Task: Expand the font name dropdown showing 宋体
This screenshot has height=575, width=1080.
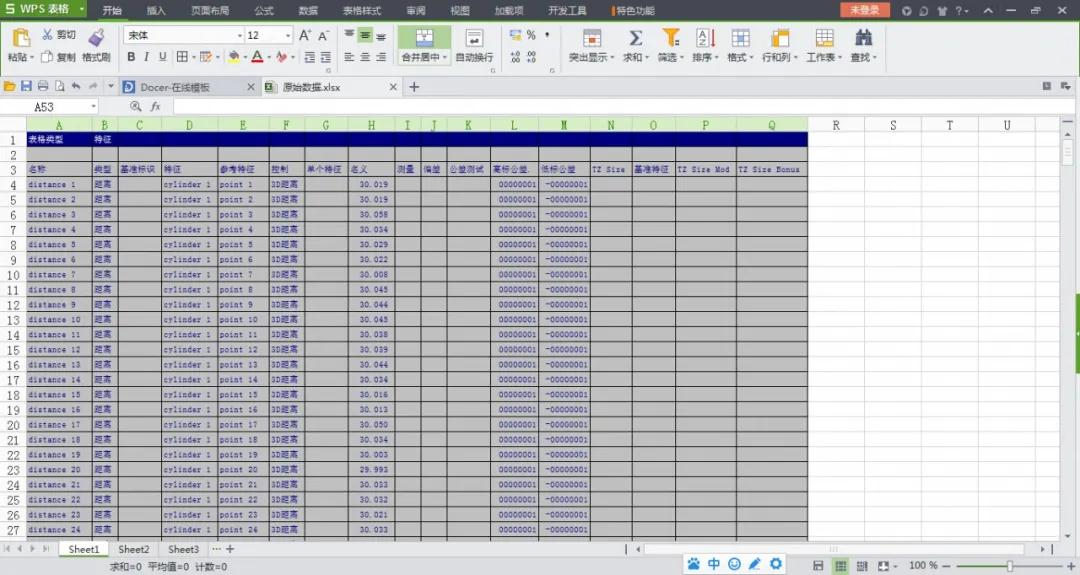Action: point(236,35)
